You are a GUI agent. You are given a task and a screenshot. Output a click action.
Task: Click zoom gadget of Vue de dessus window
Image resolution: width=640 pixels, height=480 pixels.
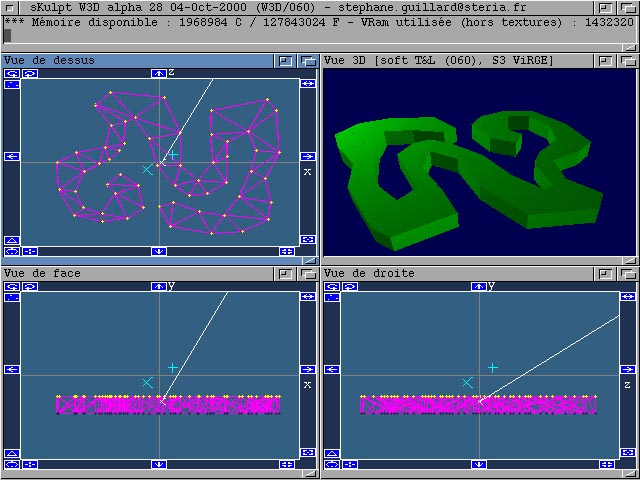tap(286, 62)
